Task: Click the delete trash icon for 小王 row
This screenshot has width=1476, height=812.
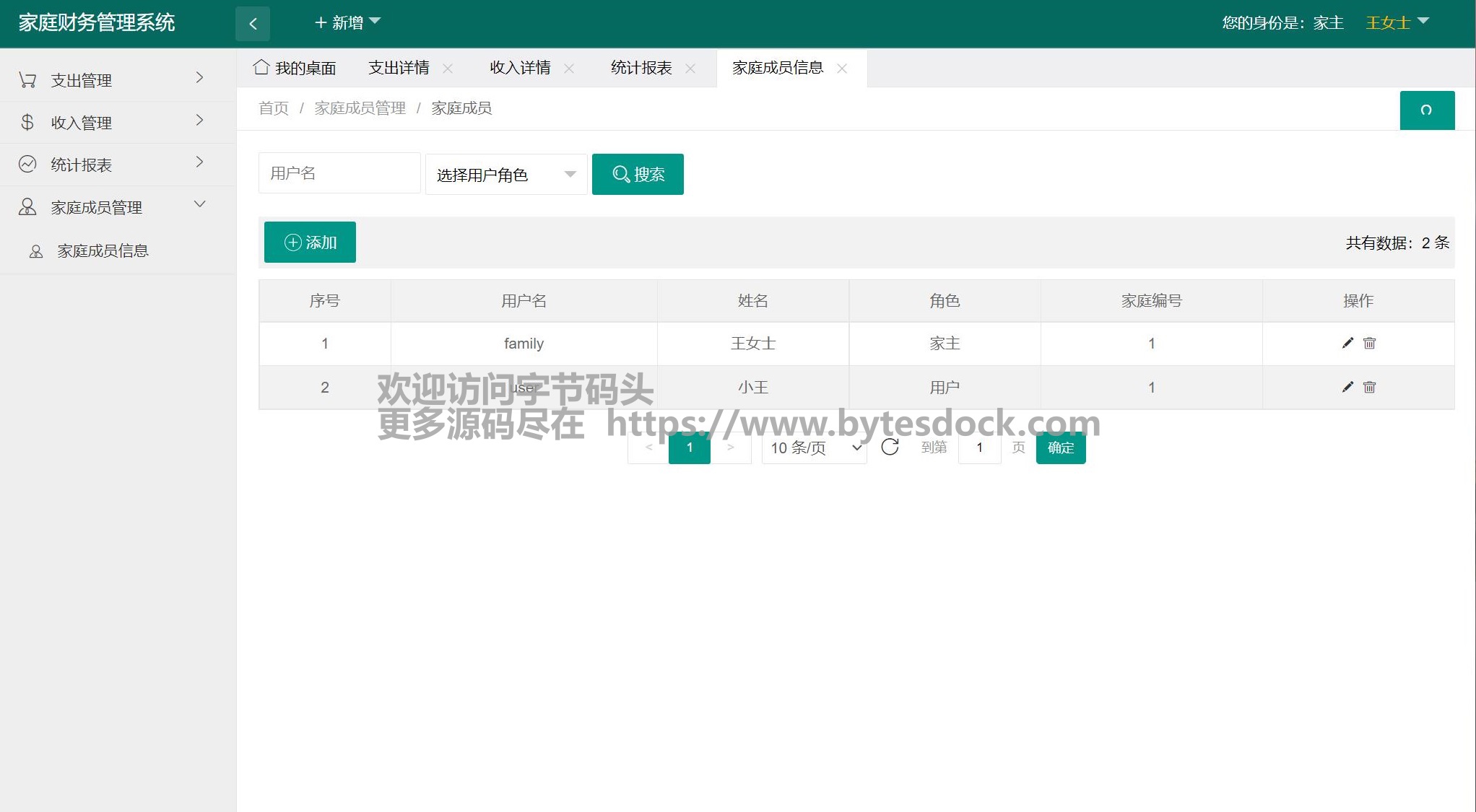Action: click(1369, 387)
